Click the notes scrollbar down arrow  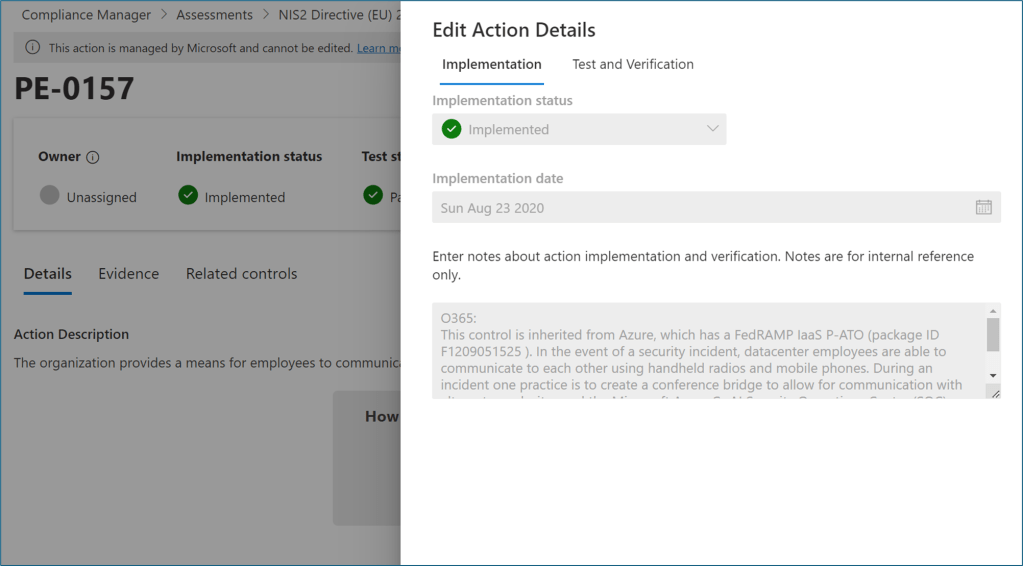coord(993,375)
